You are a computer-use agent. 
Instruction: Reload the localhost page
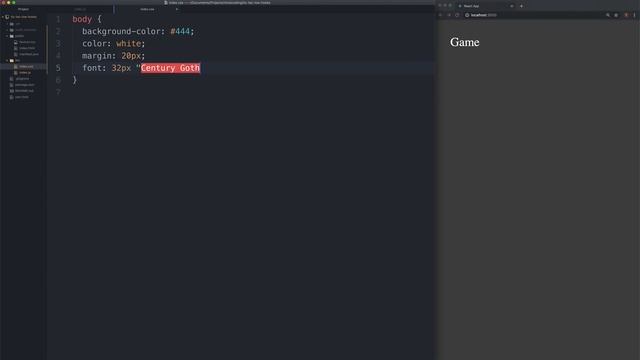pyautogui.click(x=457, y=15)
